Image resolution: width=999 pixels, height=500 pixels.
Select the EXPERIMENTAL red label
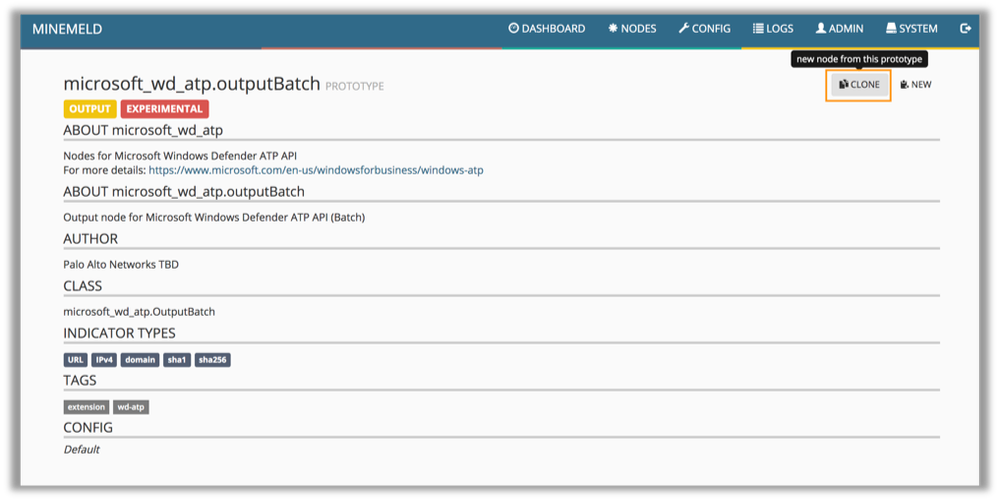point(165,109)
